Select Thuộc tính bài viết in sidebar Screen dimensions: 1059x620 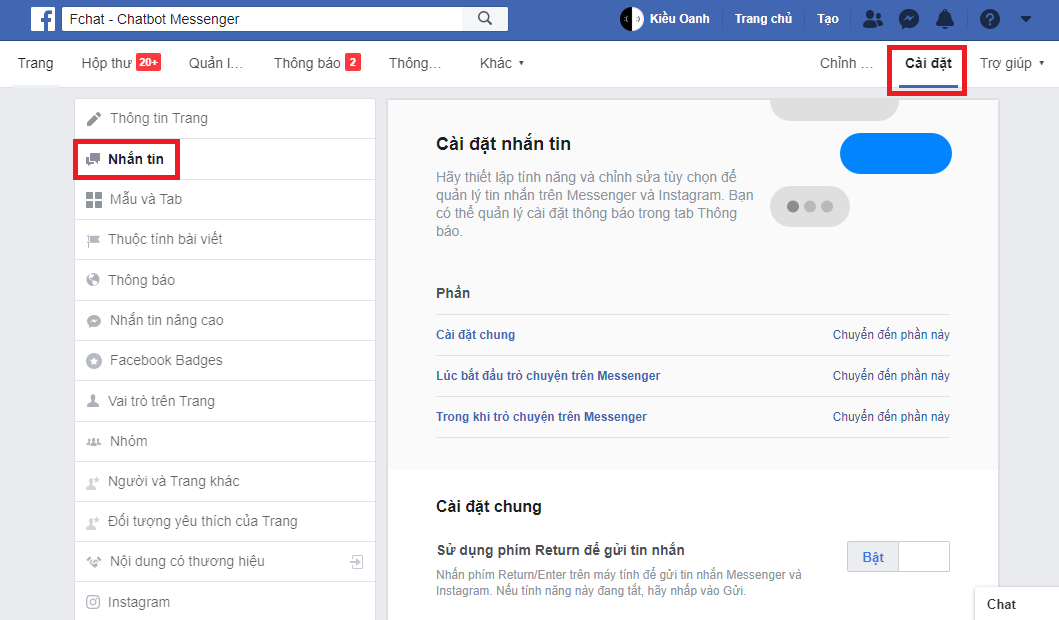tap(225, 240)
